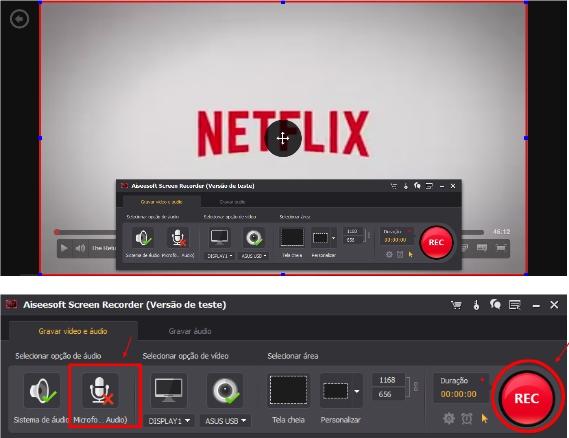Open settings gear below Duração
The image size is (569, 438).
click(449, 418)
